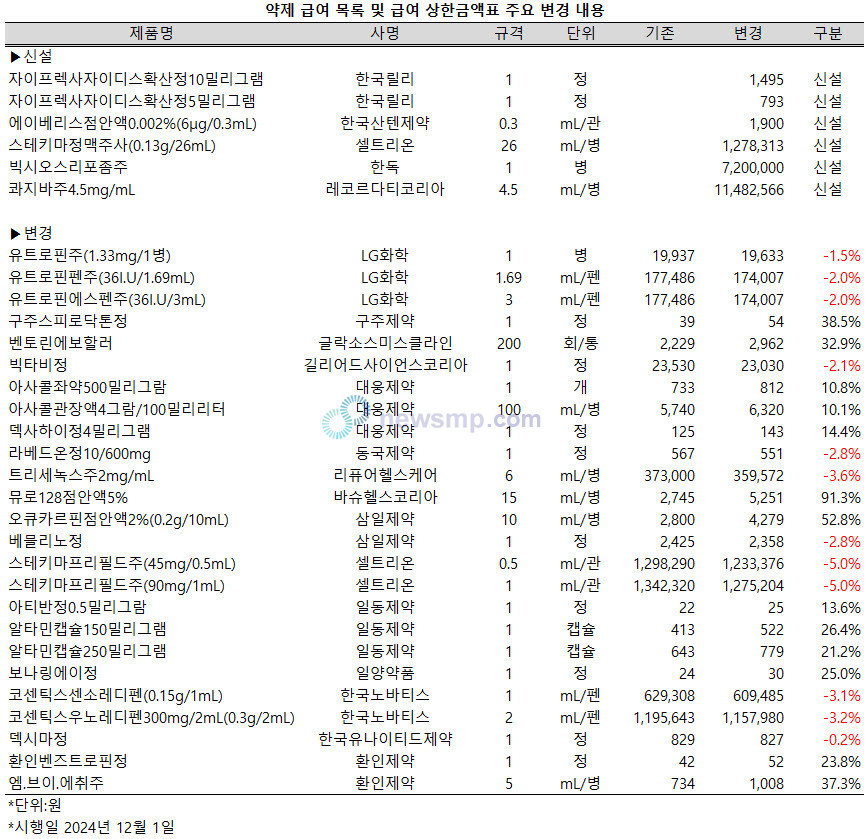Click the 사명 column header
The image size is (868, 839).
click(x=385, y=33)
